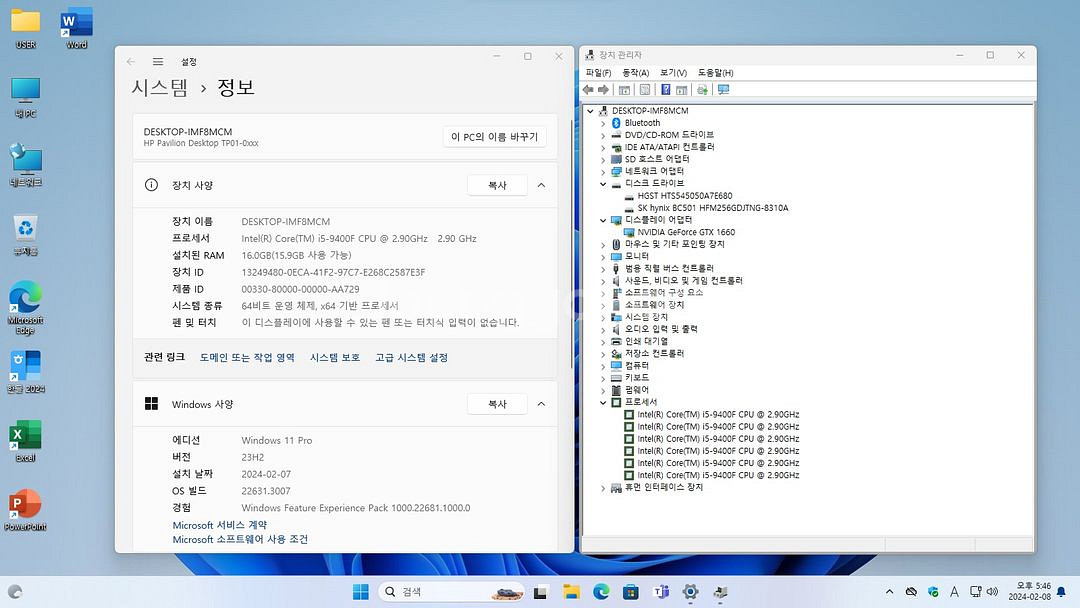Click the taskbar search box

tap(451, 591)
